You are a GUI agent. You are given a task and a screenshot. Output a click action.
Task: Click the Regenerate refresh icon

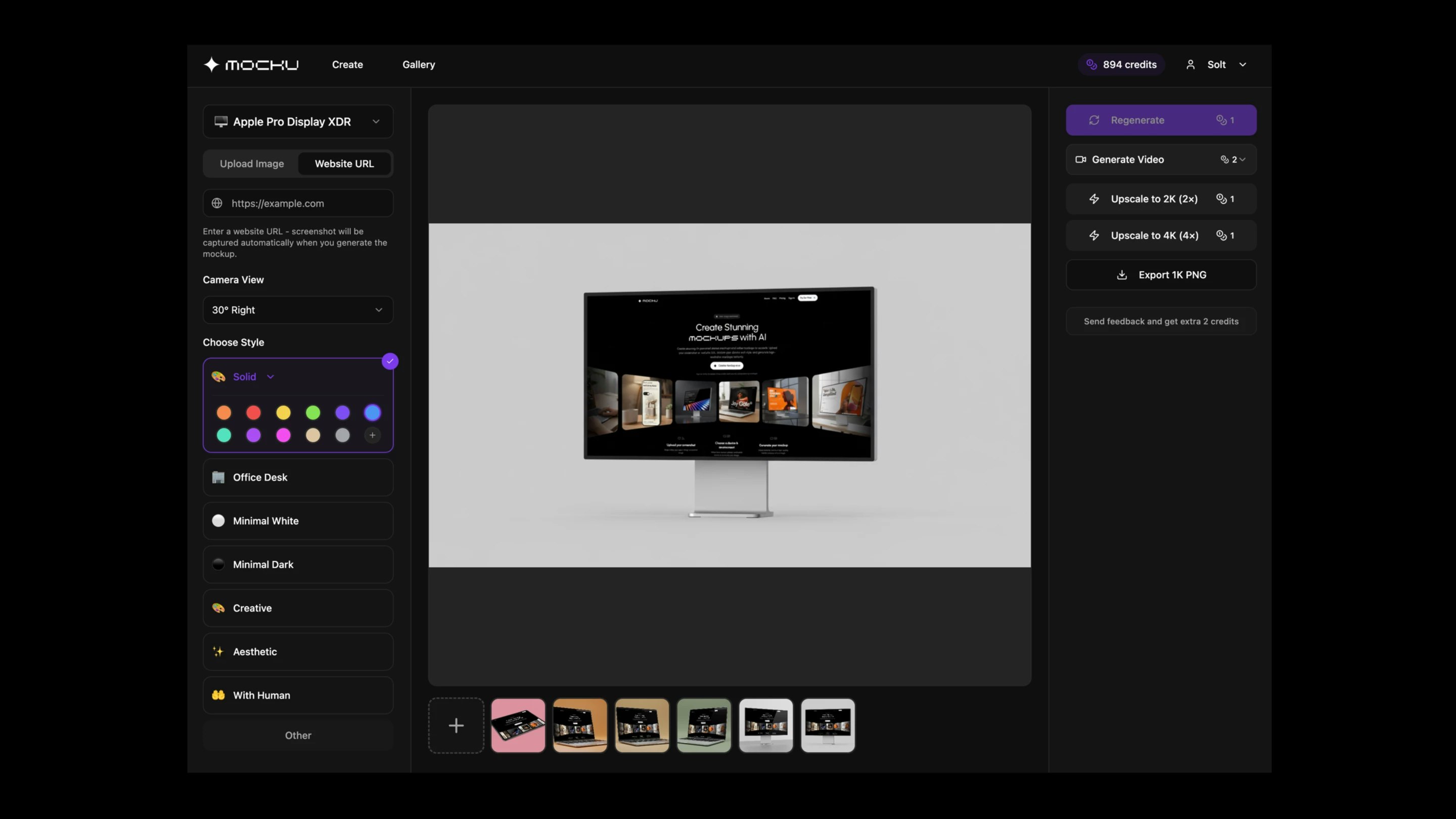pyautogui.click(x=1094, y=120)
